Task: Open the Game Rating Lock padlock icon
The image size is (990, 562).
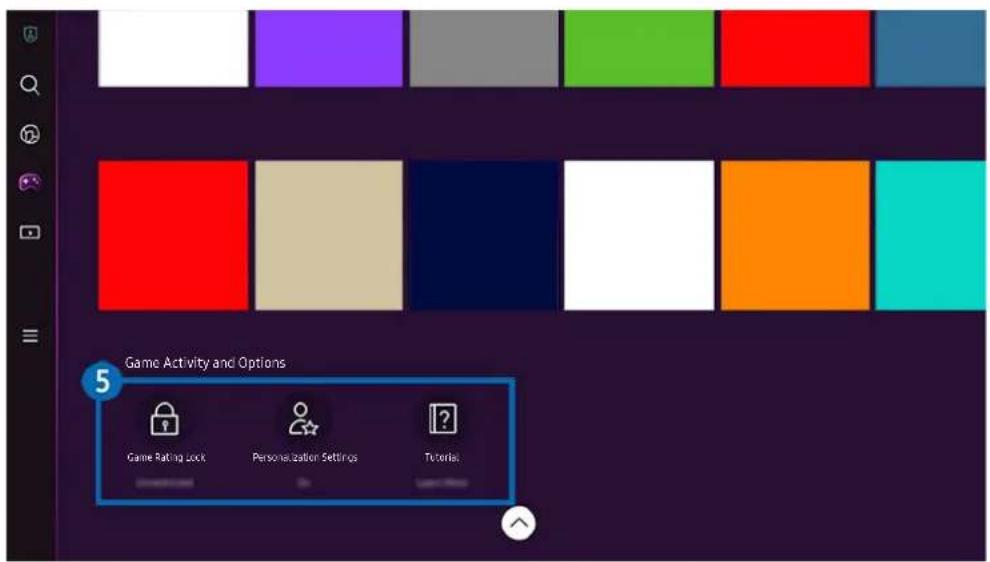Action: [x=165, y=419]
